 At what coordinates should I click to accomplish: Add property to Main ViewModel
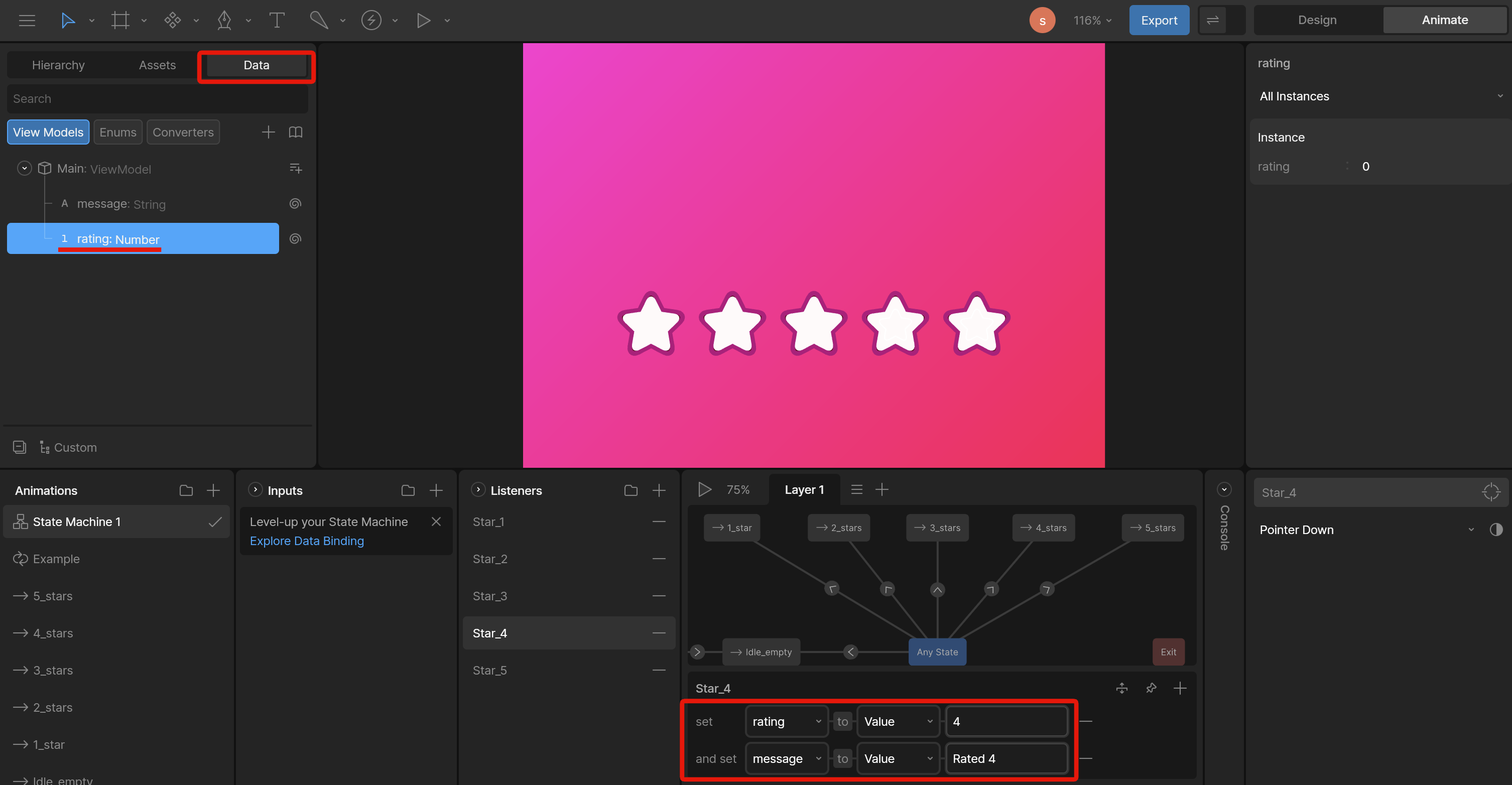tap(296, 168)
